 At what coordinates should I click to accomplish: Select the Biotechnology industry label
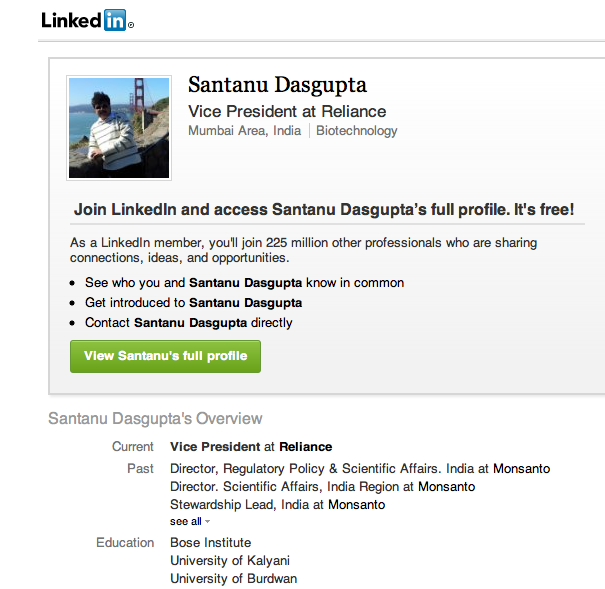click(x=357, y=131)
